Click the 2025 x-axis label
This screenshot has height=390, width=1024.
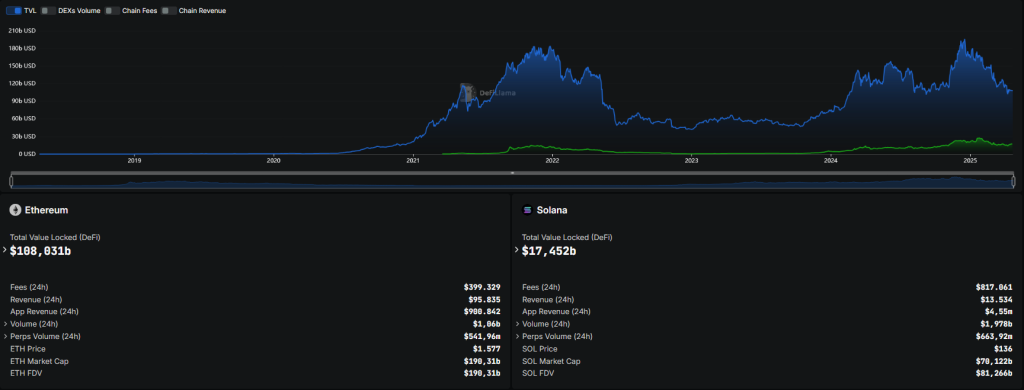pyautogui.click(x=970, y=160)
